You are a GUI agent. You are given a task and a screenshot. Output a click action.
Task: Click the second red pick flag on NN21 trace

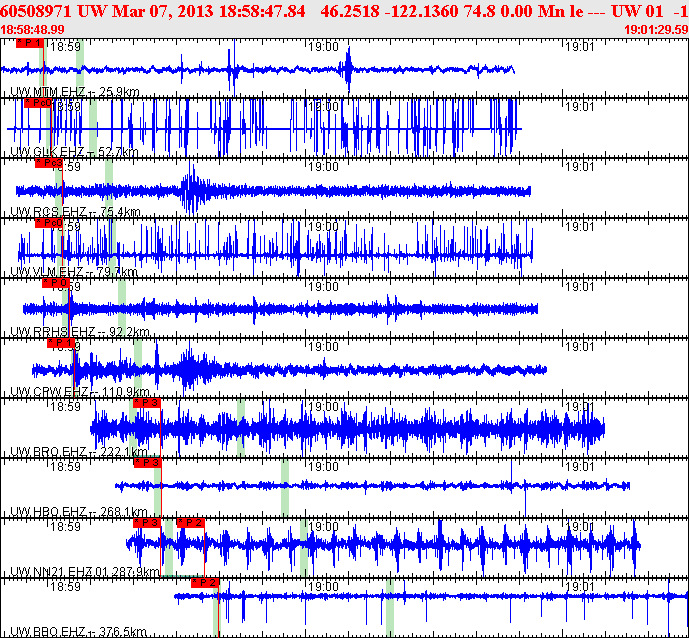(190, 522)
